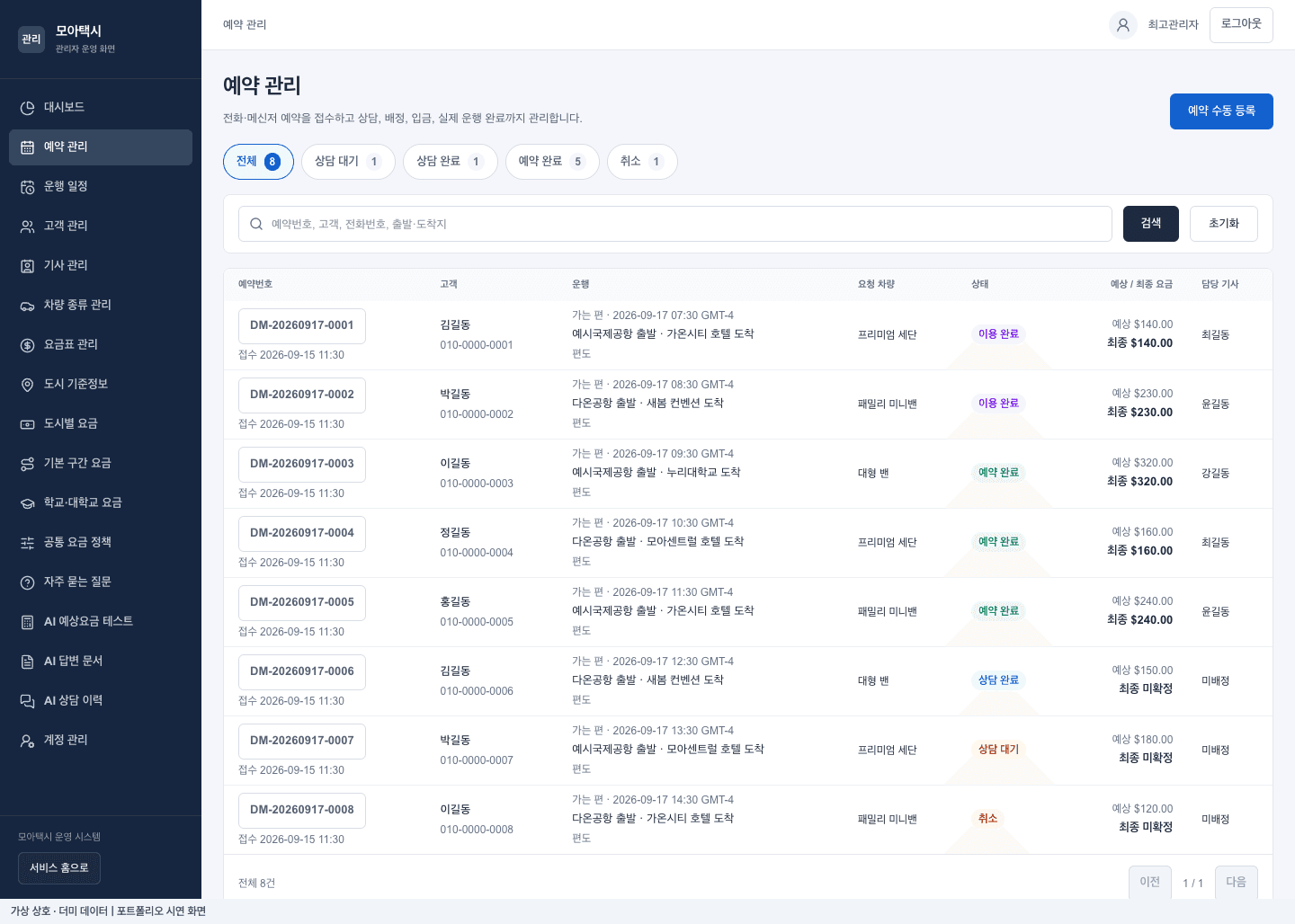Viewport: 1295px width, 924px height.
Task: Go to the 다음 page
Action: click(1237, 883)
